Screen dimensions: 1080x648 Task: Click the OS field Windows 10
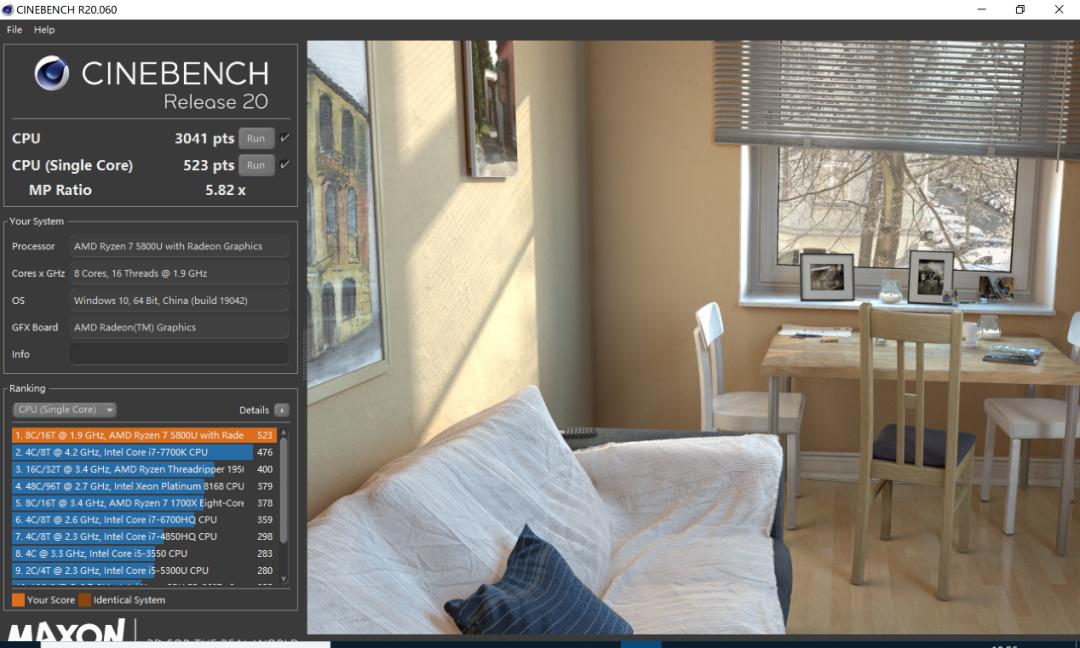[x=179, y=300]
